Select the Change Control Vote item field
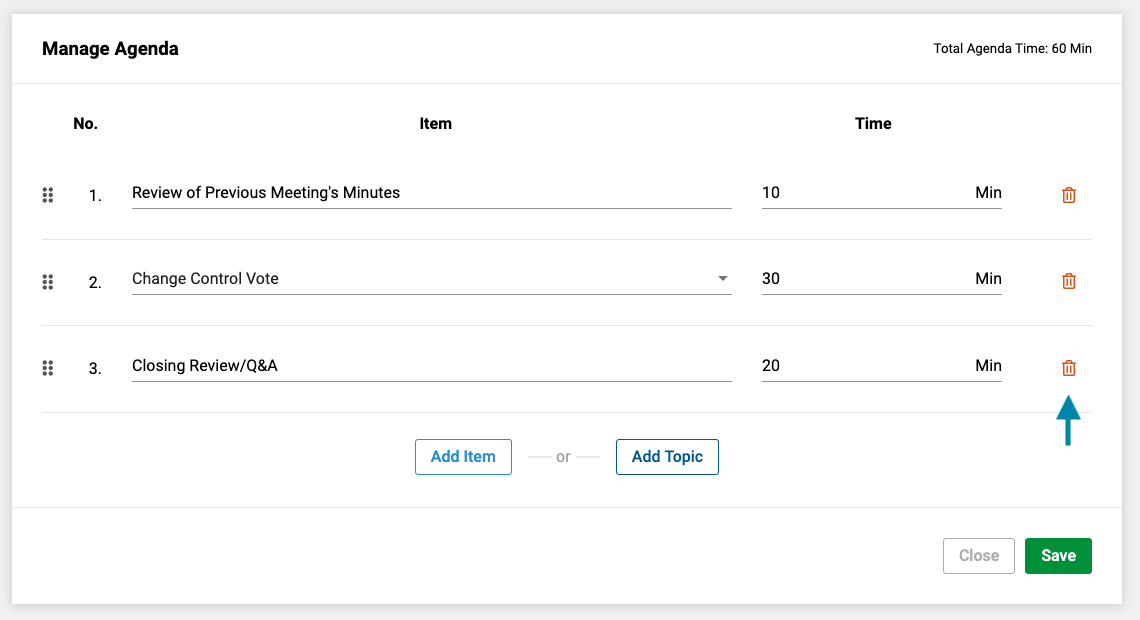The height and width of the screenshot is (620, 1140). 431,279
